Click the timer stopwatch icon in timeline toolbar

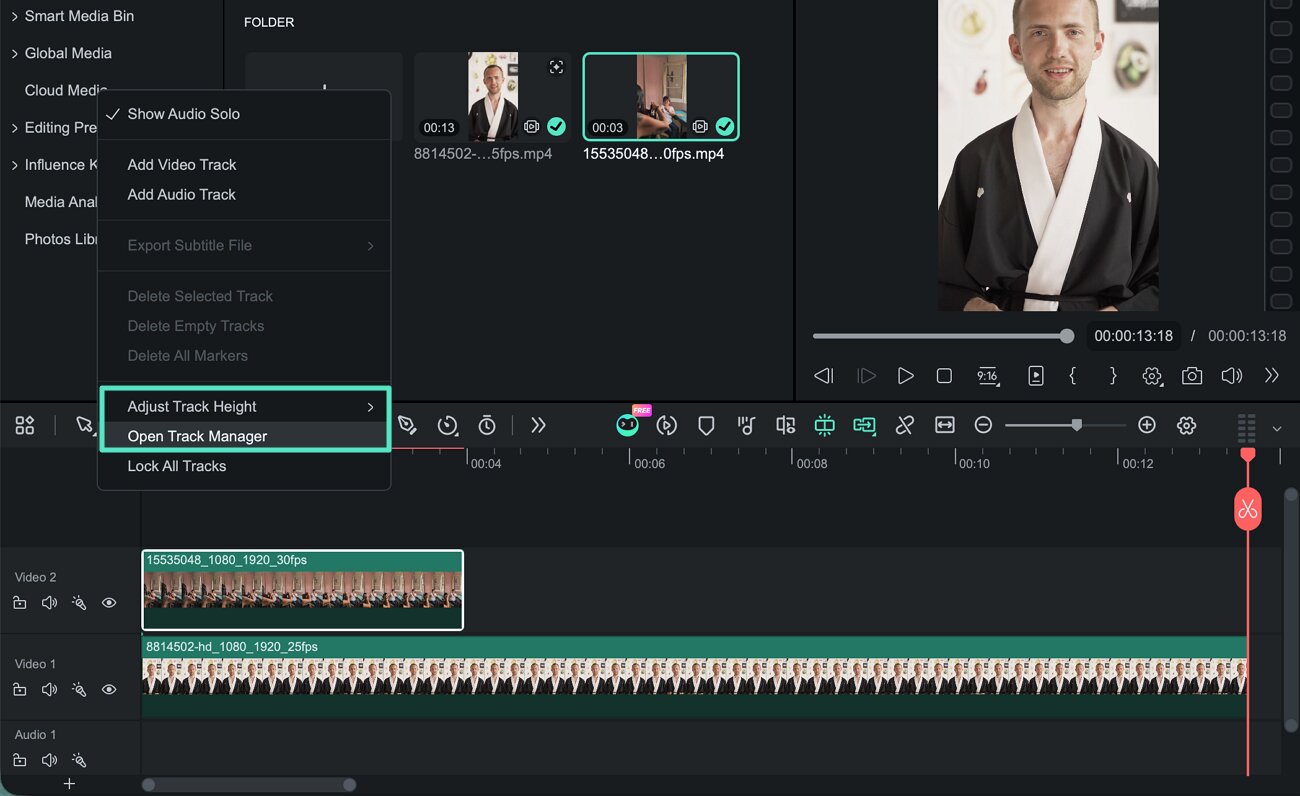487,426
